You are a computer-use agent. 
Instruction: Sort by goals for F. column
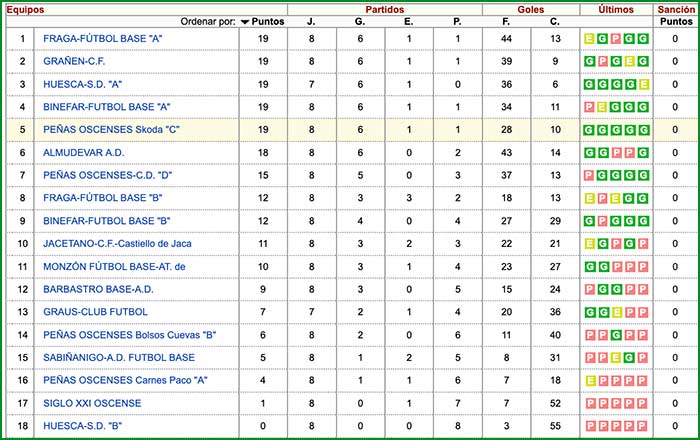(505, 21)
